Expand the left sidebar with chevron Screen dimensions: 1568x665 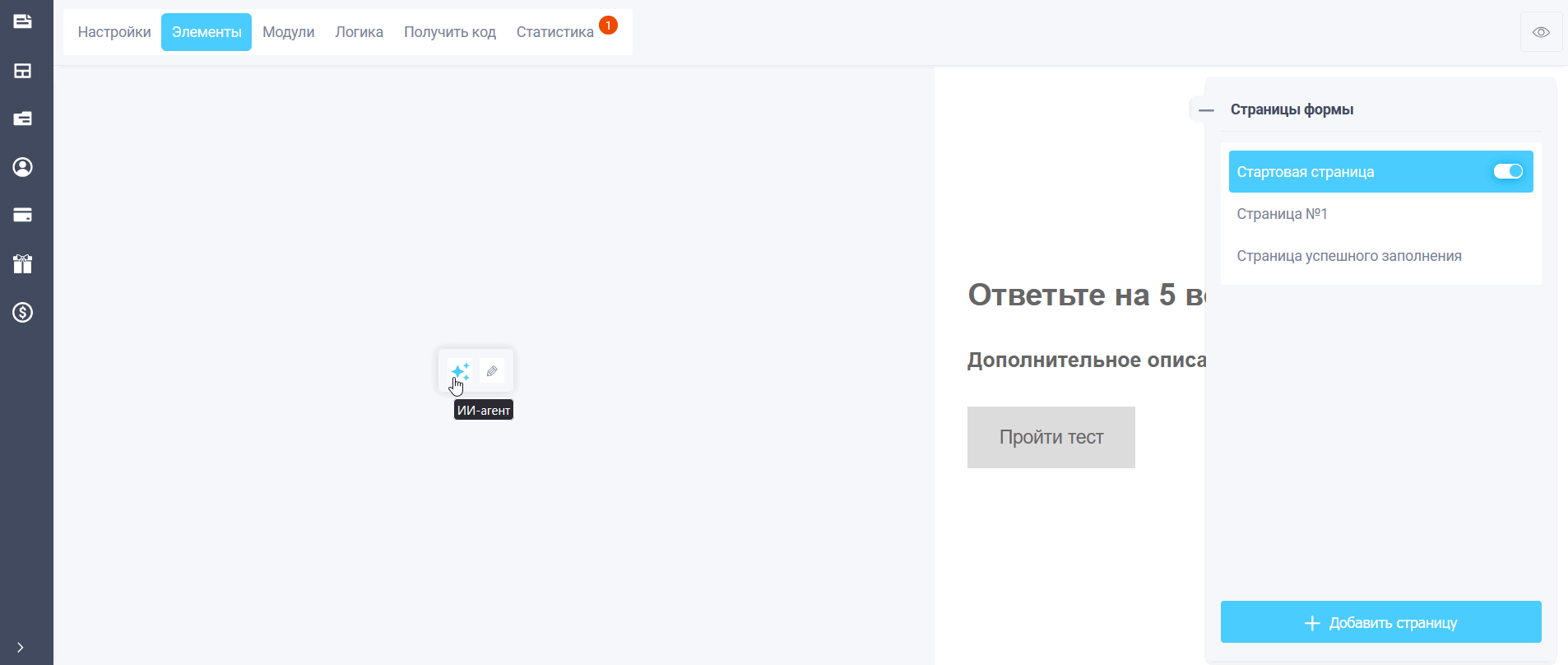(21, 648)
